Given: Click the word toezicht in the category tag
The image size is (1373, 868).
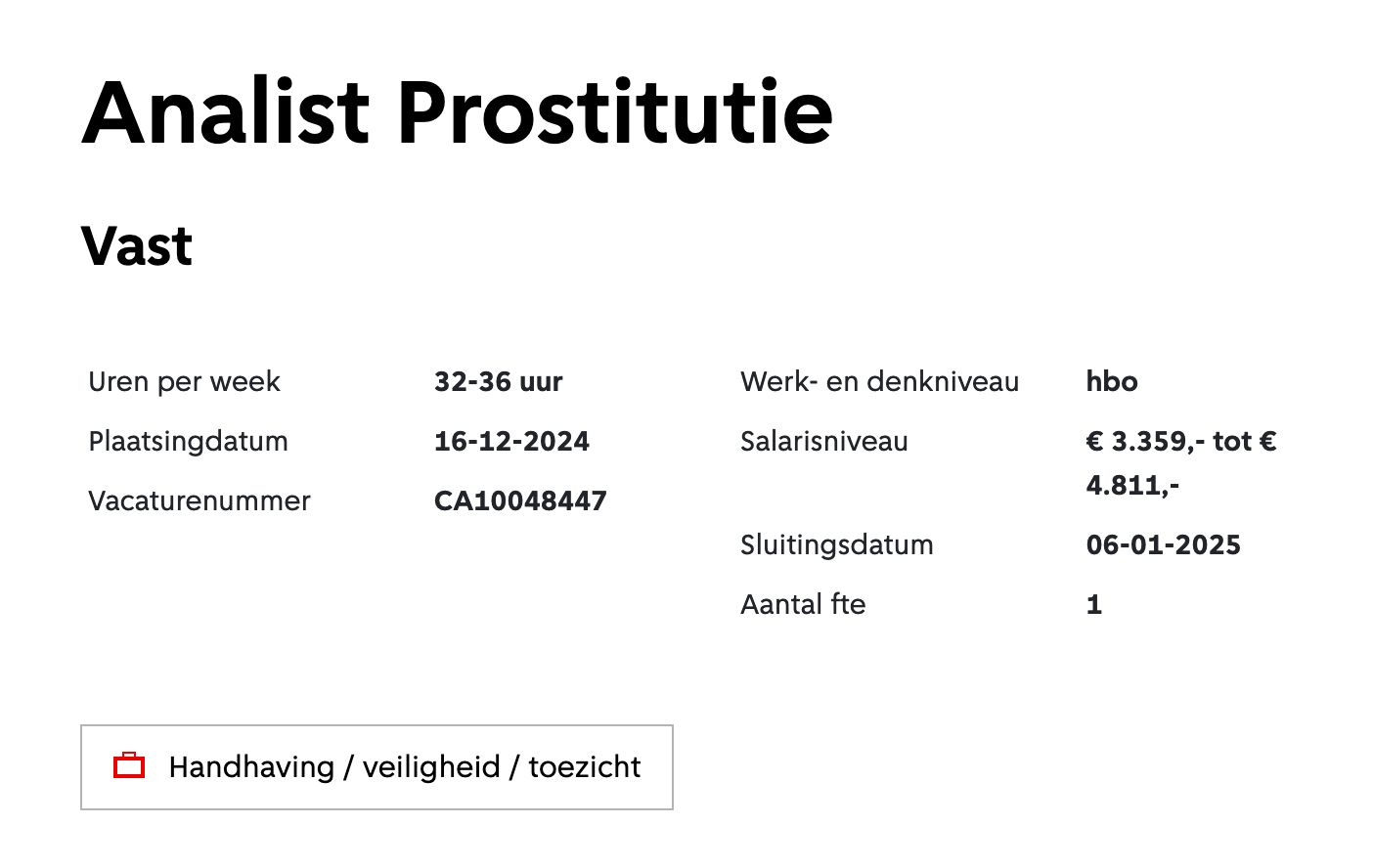Looking at the screenshot, I should (585, 767).
